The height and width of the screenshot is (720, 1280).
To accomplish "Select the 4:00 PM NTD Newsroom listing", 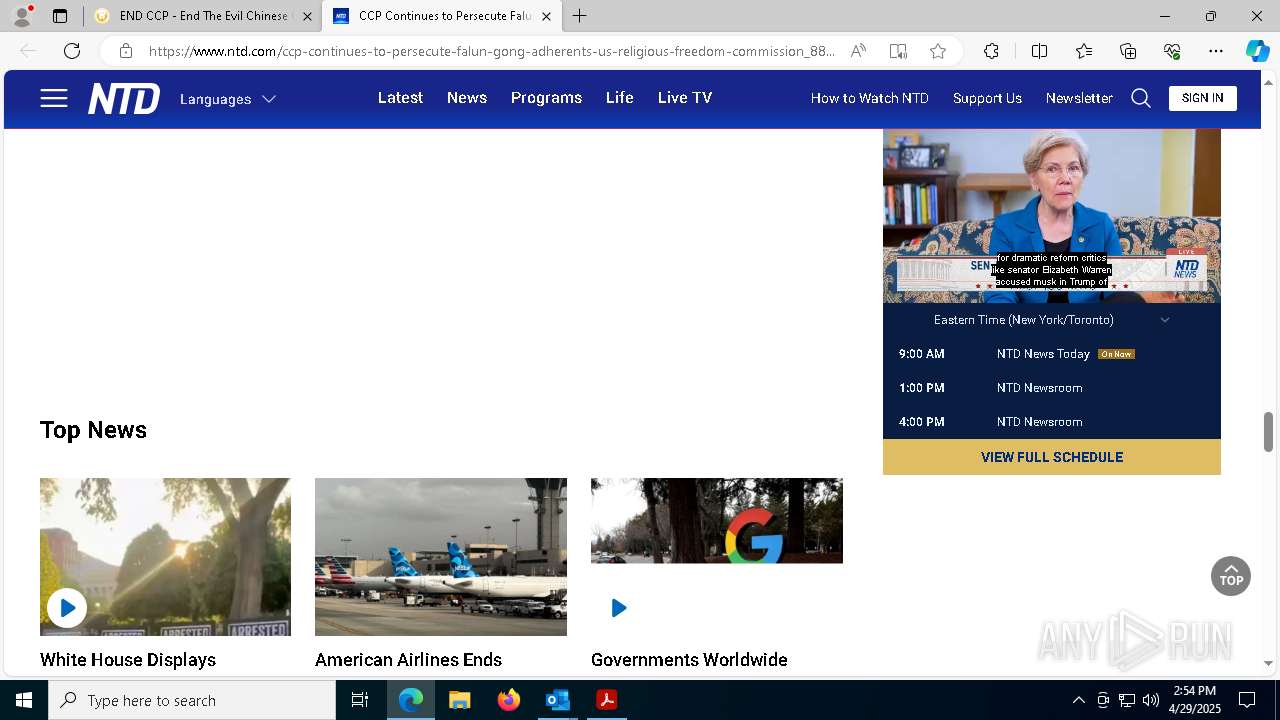I will (x=1052, y=422).
